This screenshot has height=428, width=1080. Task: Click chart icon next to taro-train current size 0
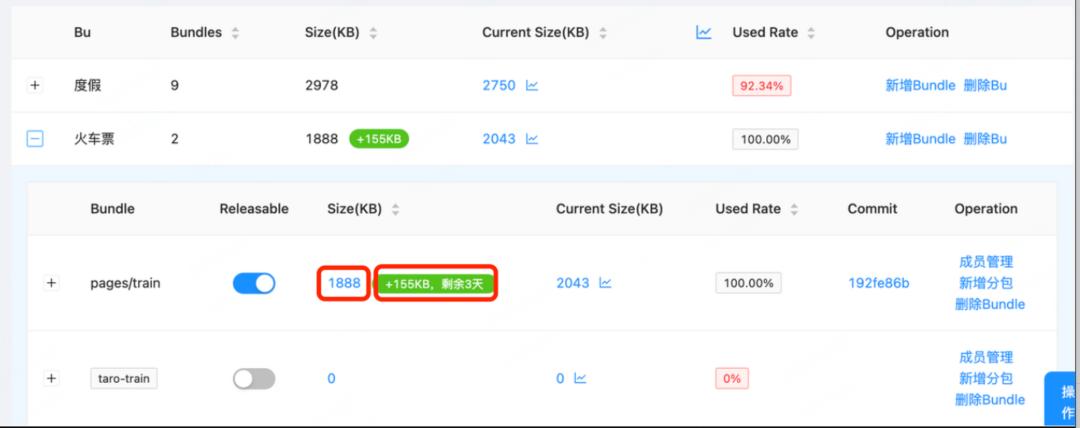click(580, 379)
